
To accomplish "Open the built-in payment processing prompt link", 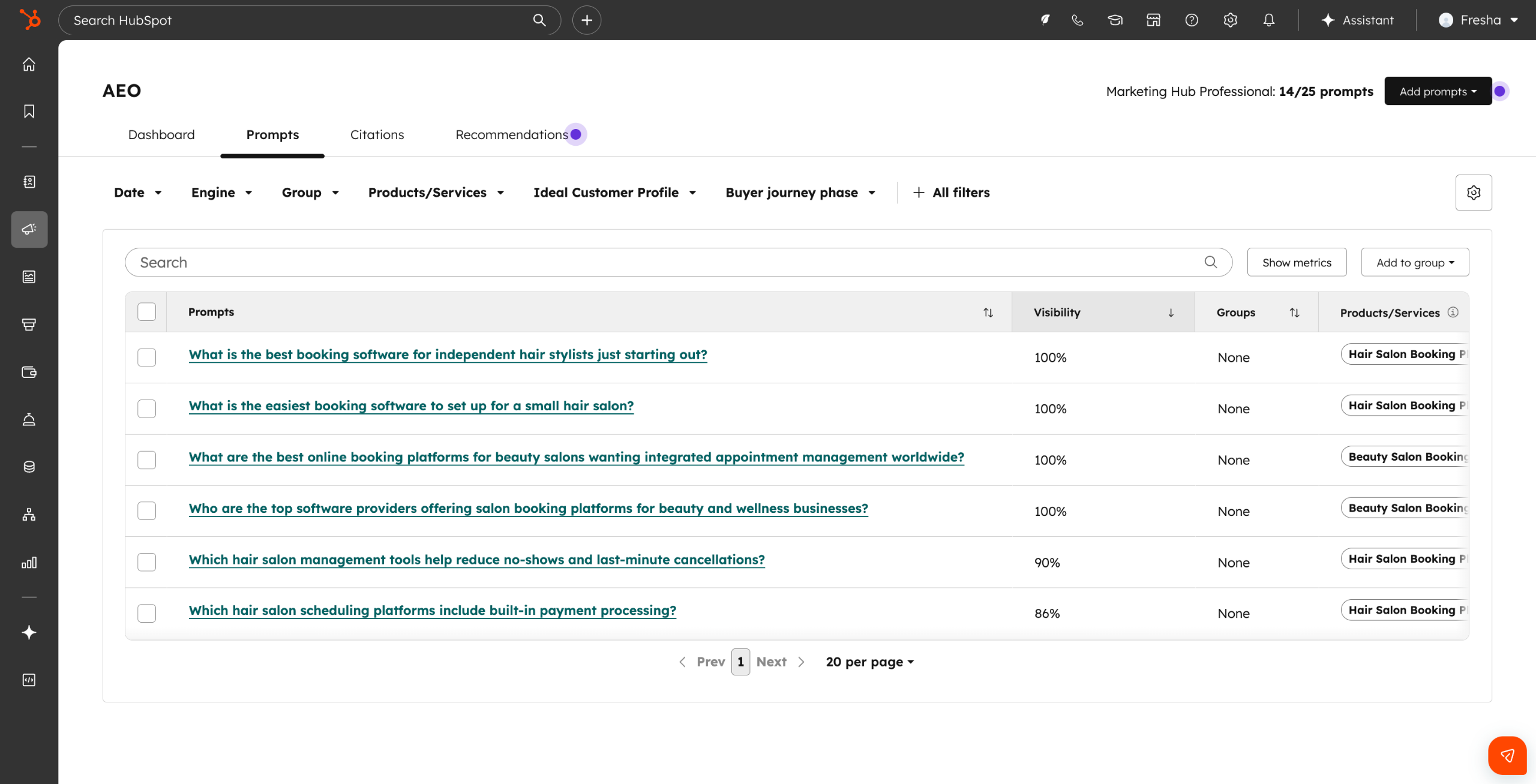I will pyautogui.click(x=432, y=611).
